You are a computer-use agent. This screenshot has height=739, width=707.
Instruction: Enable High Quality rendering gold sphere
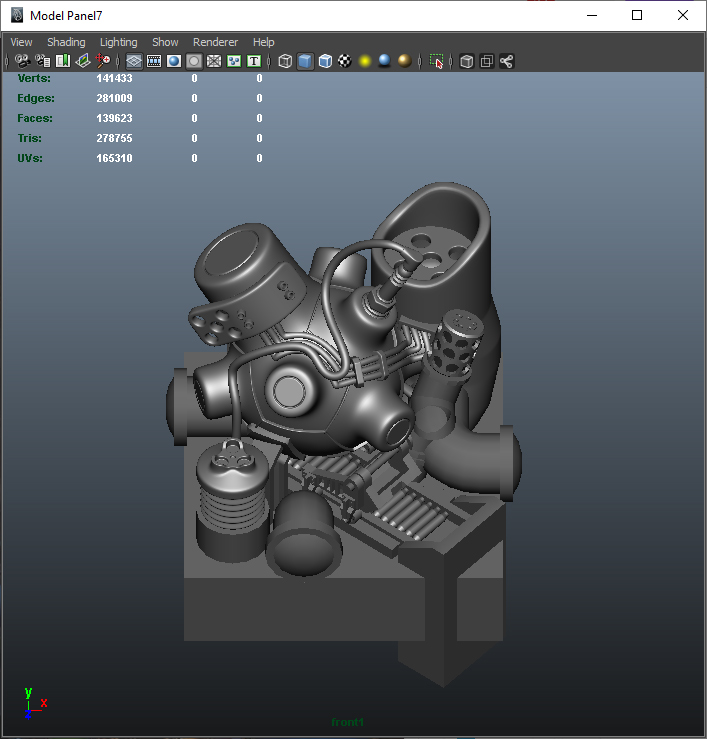404,61
